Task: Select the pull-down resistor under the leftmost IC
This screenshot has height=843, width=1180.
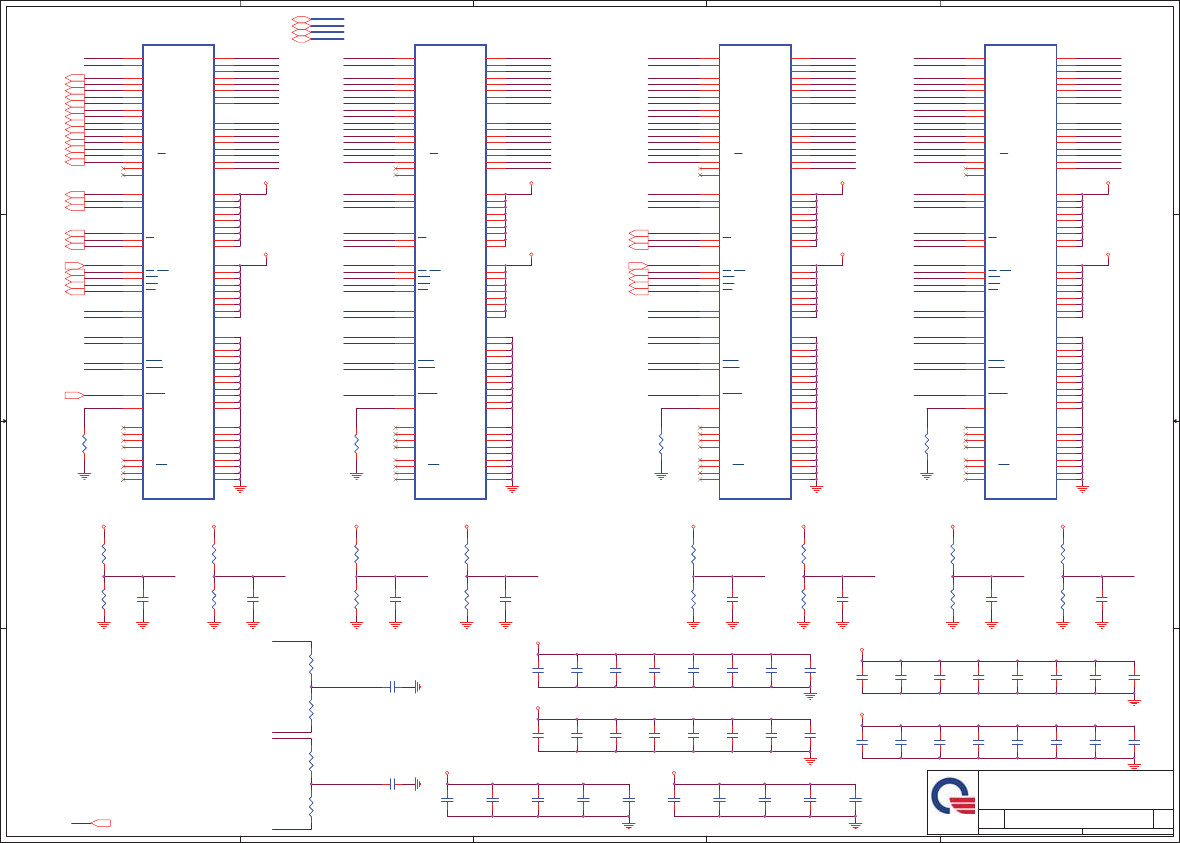Action: click(84, 443)
